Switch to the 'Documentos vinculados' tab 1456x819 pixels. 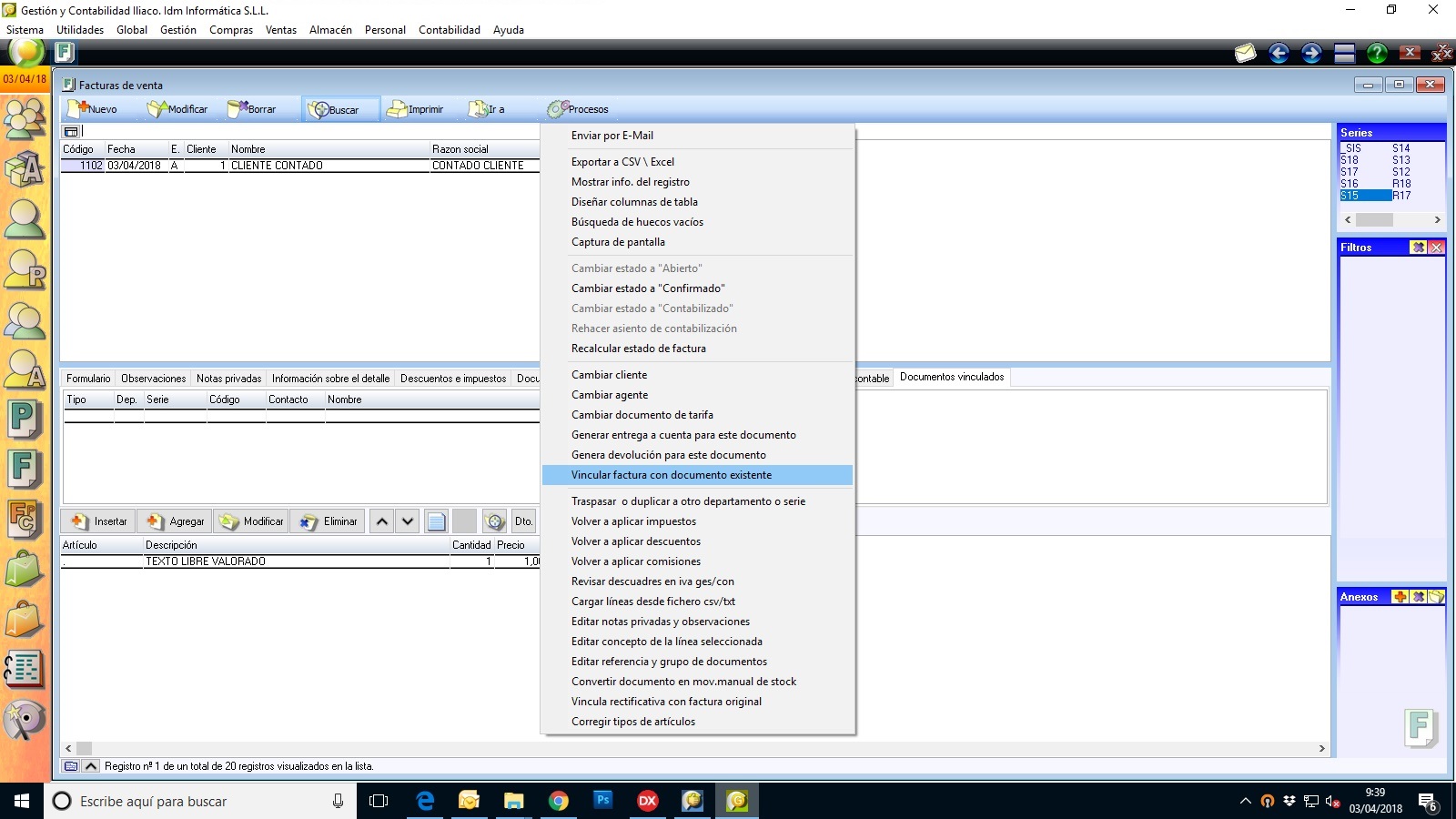pyautogui.click(x=952, y=377)
